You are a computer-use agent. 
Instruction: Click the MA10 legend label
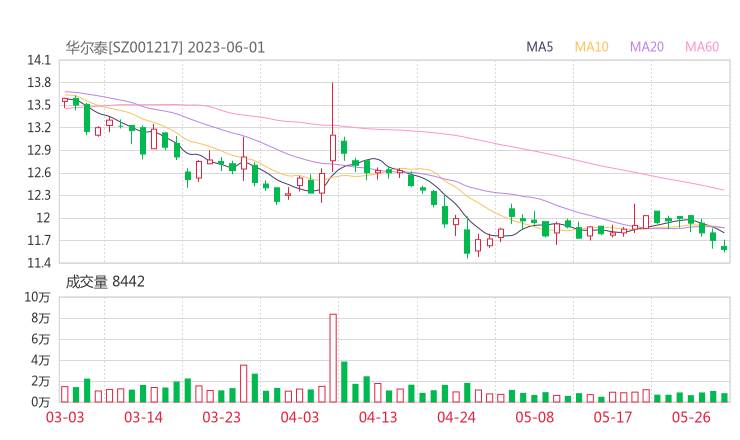591,47
